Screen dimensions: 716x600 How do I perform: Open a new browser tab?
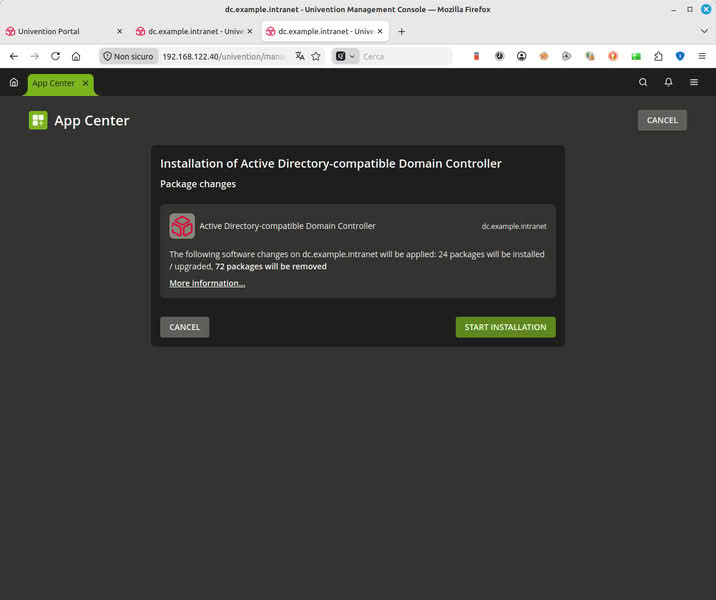[x=401, y=32]
